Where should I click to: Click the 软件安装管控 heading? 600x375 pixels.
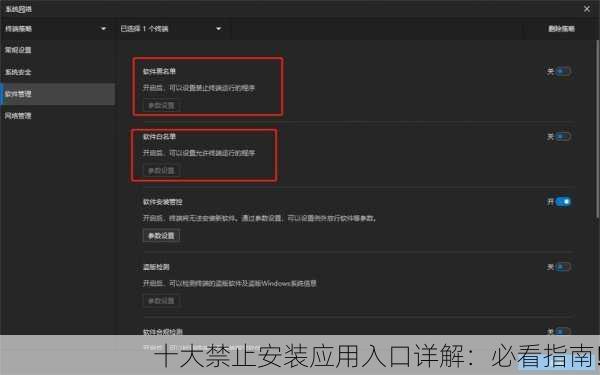tap(163, 202)
